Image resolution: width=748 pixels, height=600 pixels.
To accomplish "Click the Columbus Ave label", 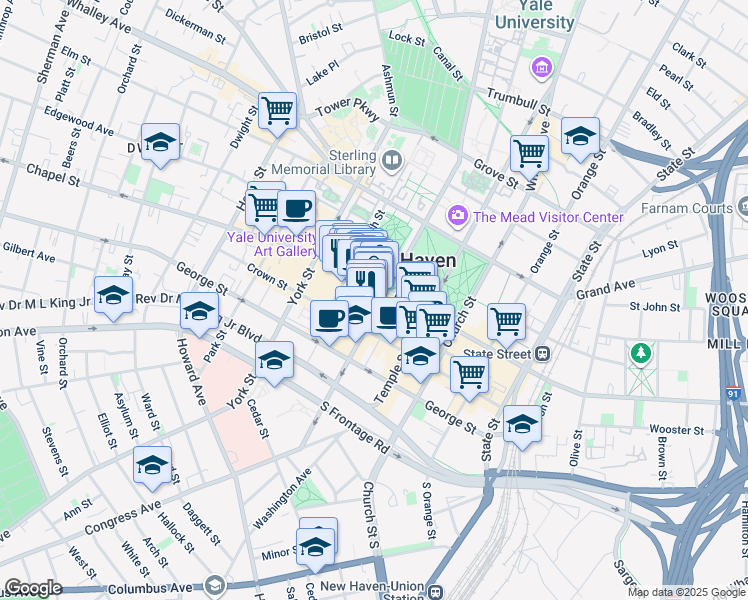I will 150,589.
